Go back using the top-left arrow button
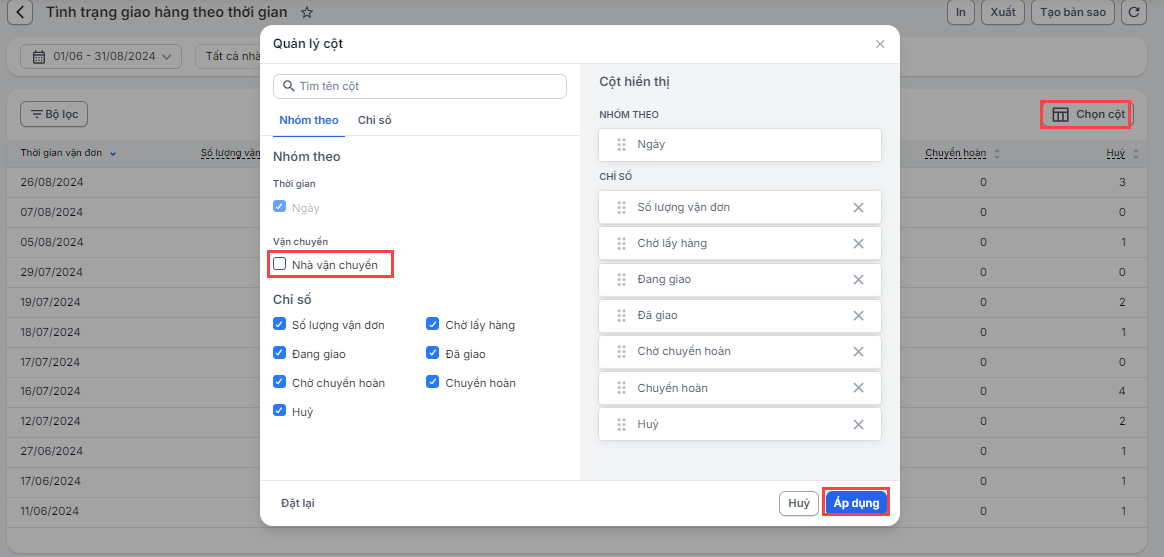Viewport: 1164px width, 557px height. click(x=20, y=13)
